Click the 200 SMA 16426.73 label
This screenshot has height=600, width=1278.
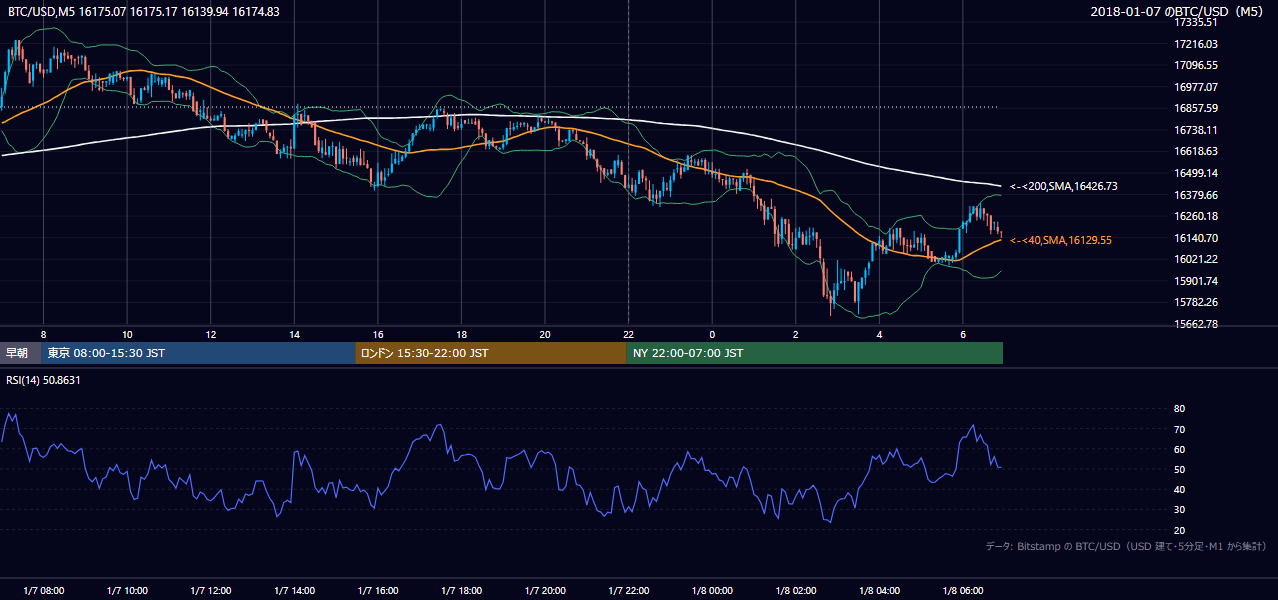coord(1063,186)
